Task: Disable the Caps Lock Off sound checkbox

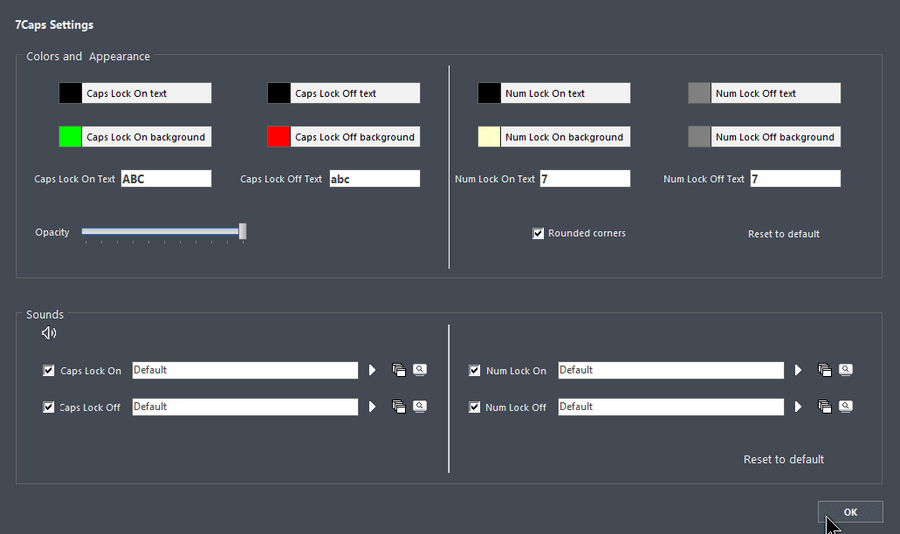Action: 49,407
